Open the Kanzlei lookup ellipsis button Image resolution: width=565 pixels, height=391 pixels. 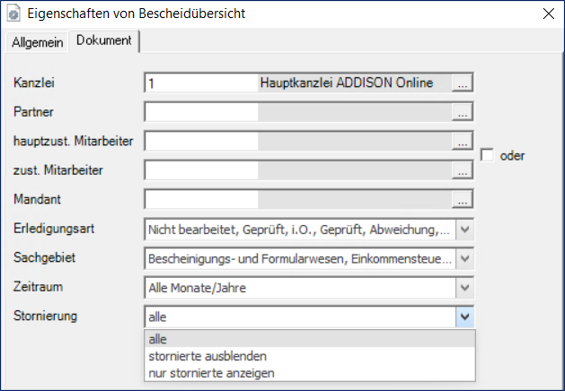(462, 83)
